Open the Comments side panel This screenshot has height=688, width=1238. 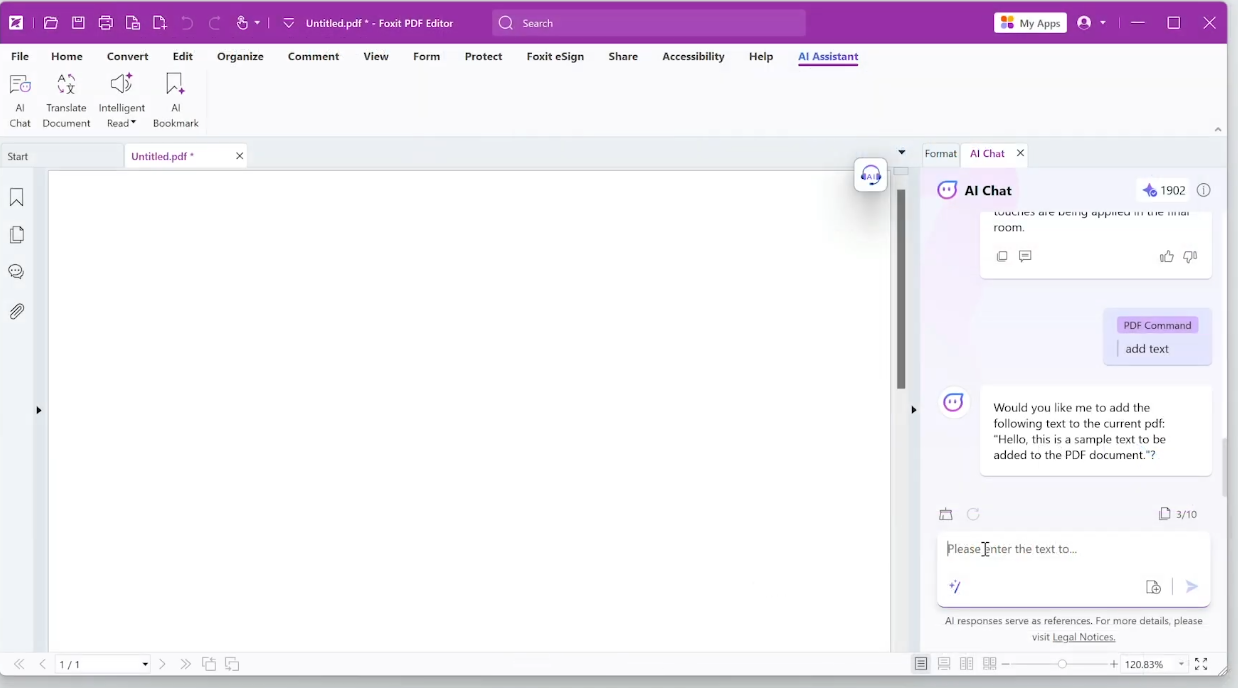[17, 272]
